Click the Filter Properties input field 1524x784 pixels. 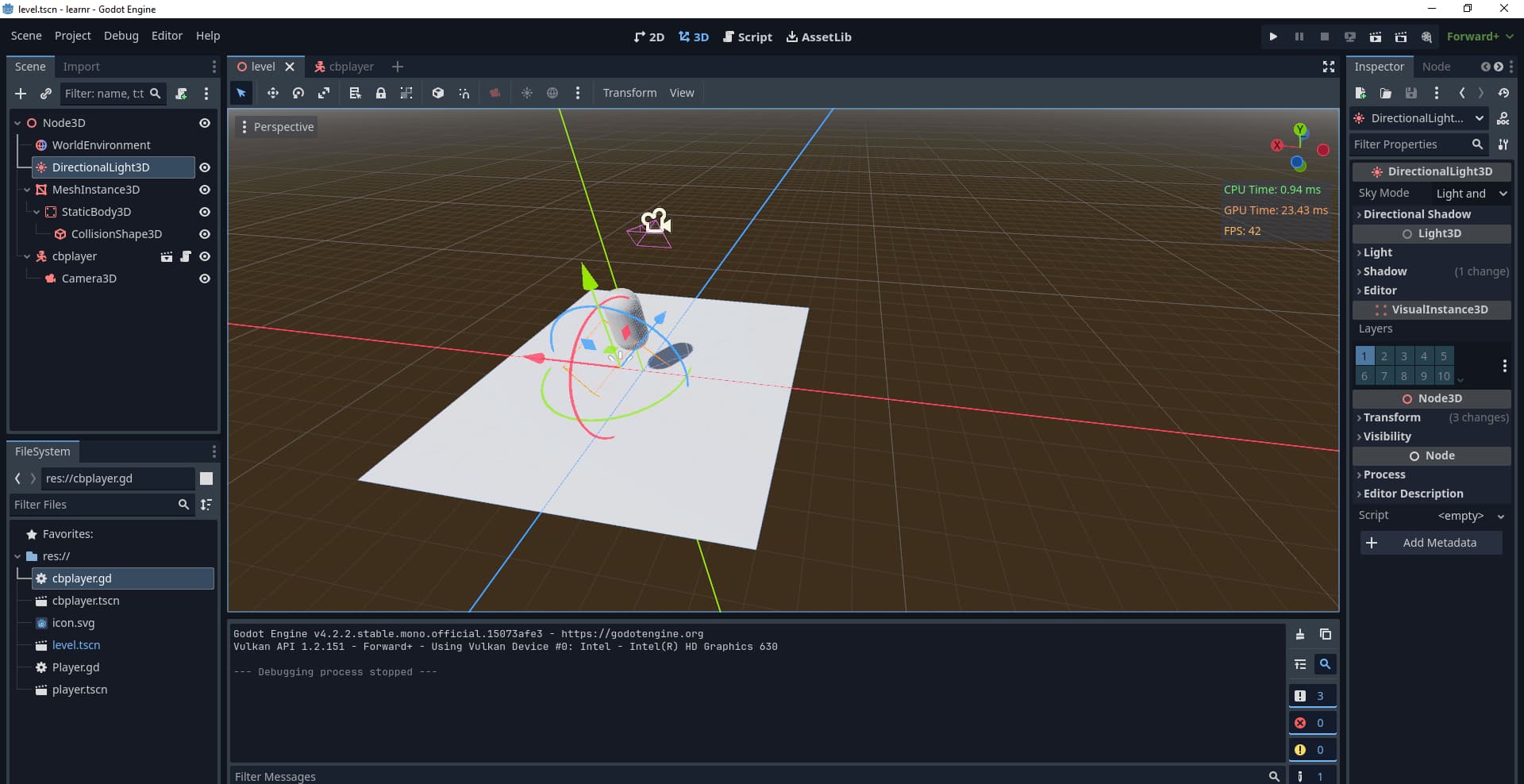pyautogui.click(x=1419, y=144)
